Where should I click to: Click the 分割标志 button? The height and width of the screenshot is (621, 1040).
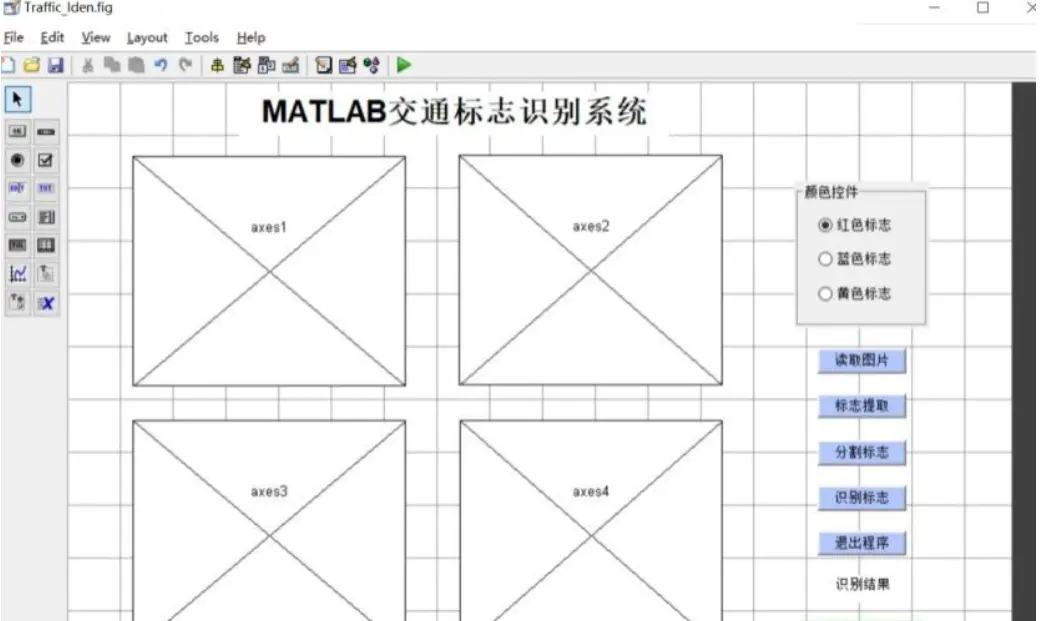862,452
